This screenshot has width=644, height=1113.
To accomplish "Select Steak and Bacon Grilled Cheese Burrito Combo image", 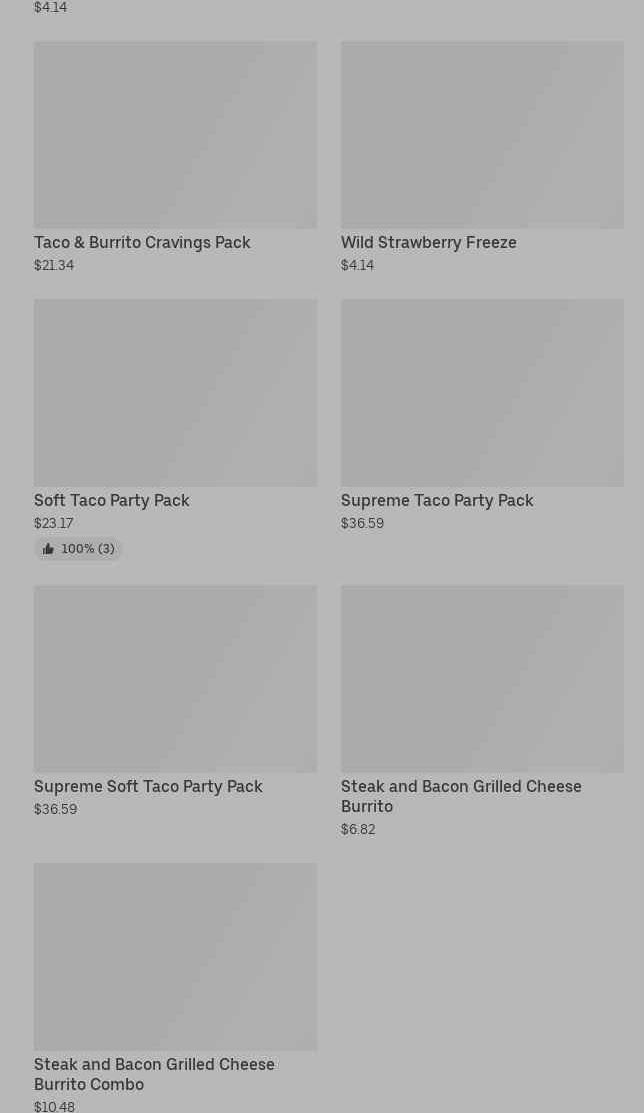I will [x=175, y=957].
